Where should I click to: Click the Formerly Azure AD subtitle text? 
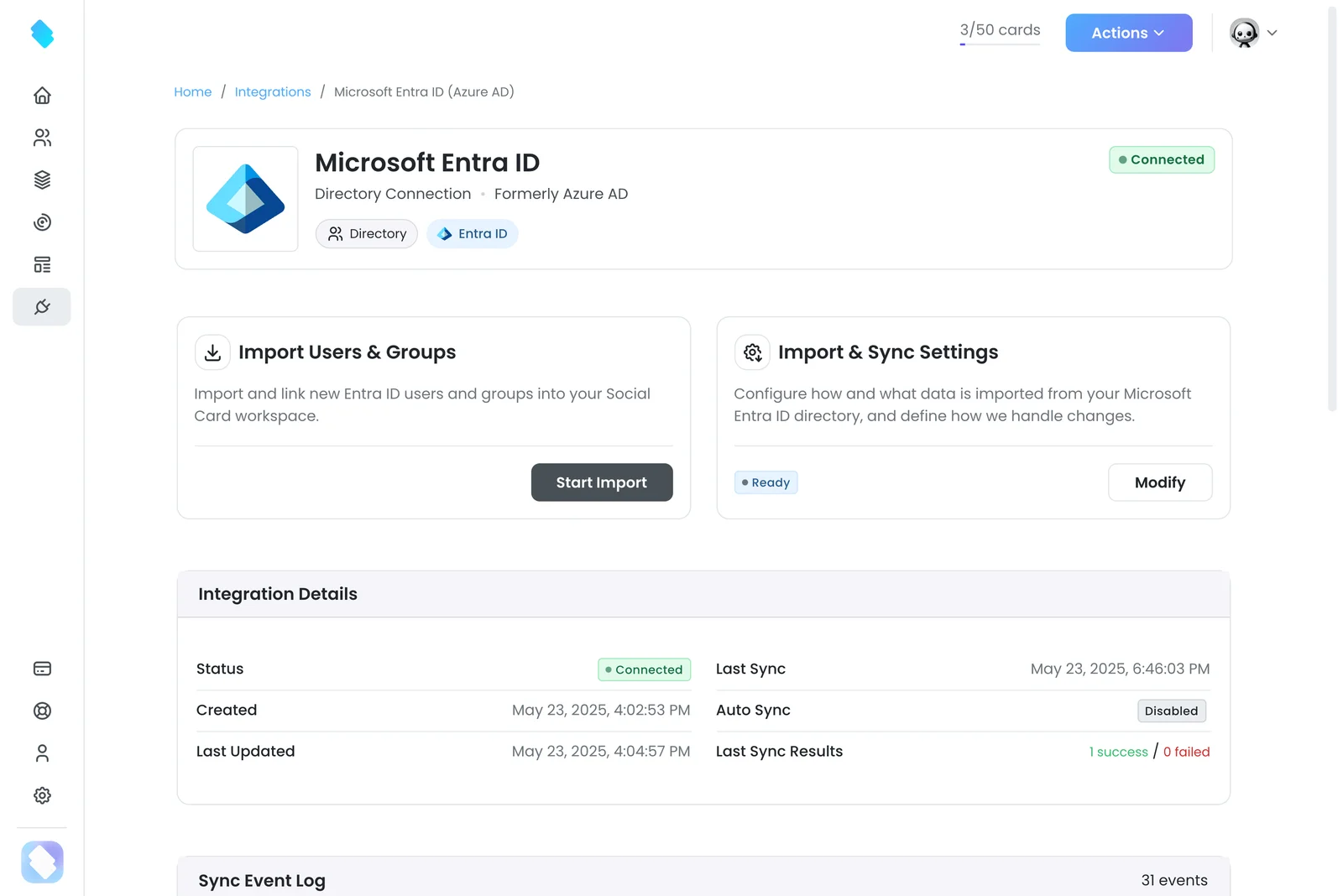point(561,194)
